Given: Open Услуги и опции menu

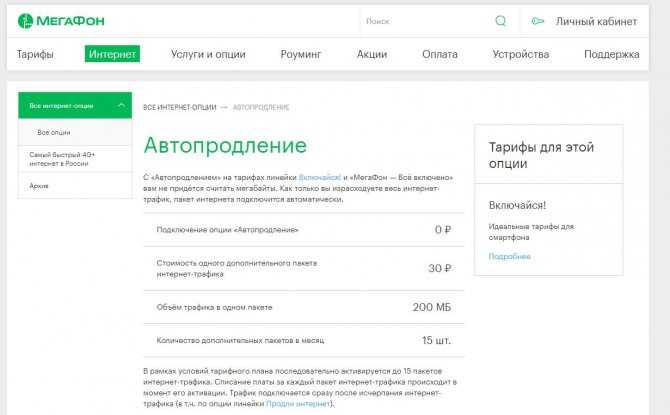Looking at the screenshot, I should coord(208,54).
